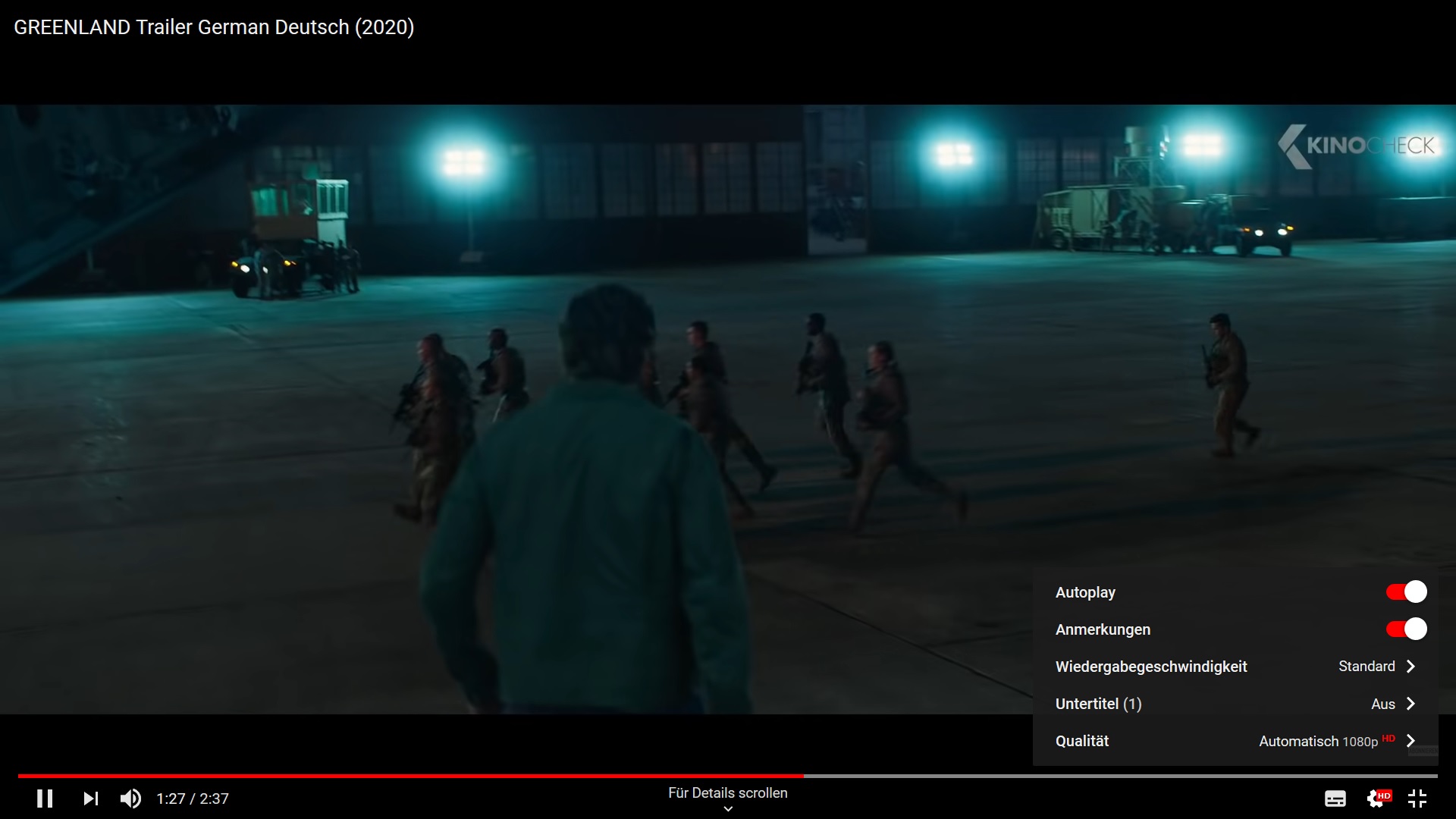1456x819 pixels.
Task: Click the KinoCheck channel watermark
Action: [1357, 146]
